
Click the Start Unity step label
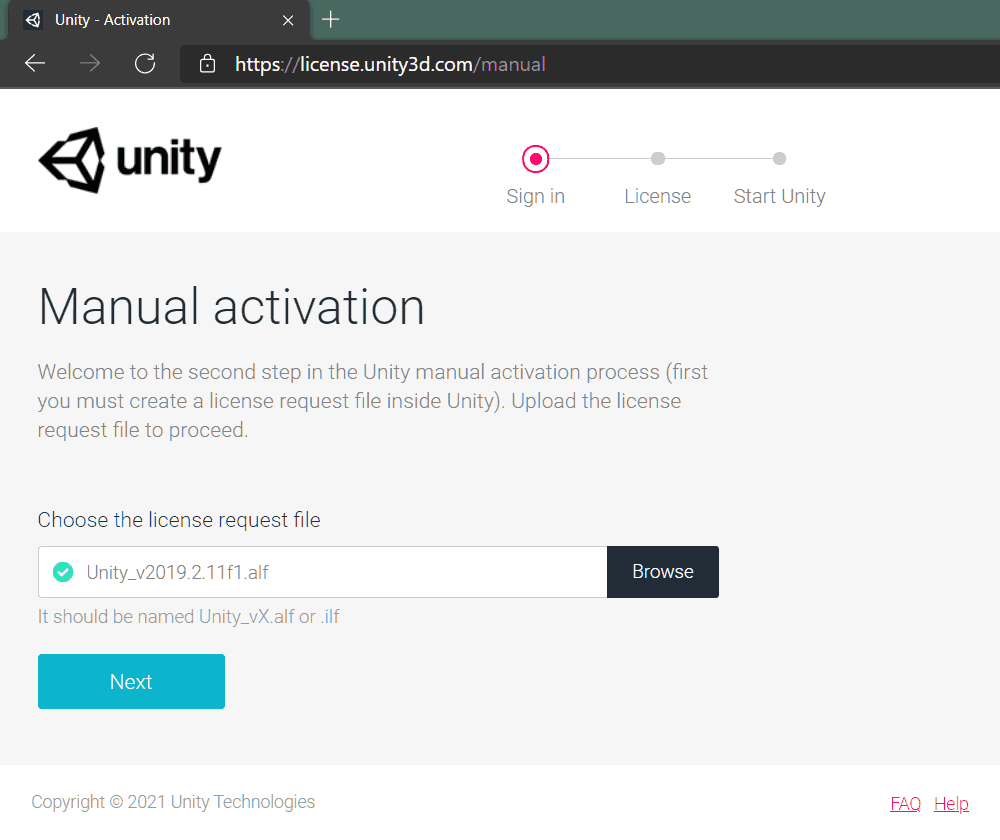point(780,196)
